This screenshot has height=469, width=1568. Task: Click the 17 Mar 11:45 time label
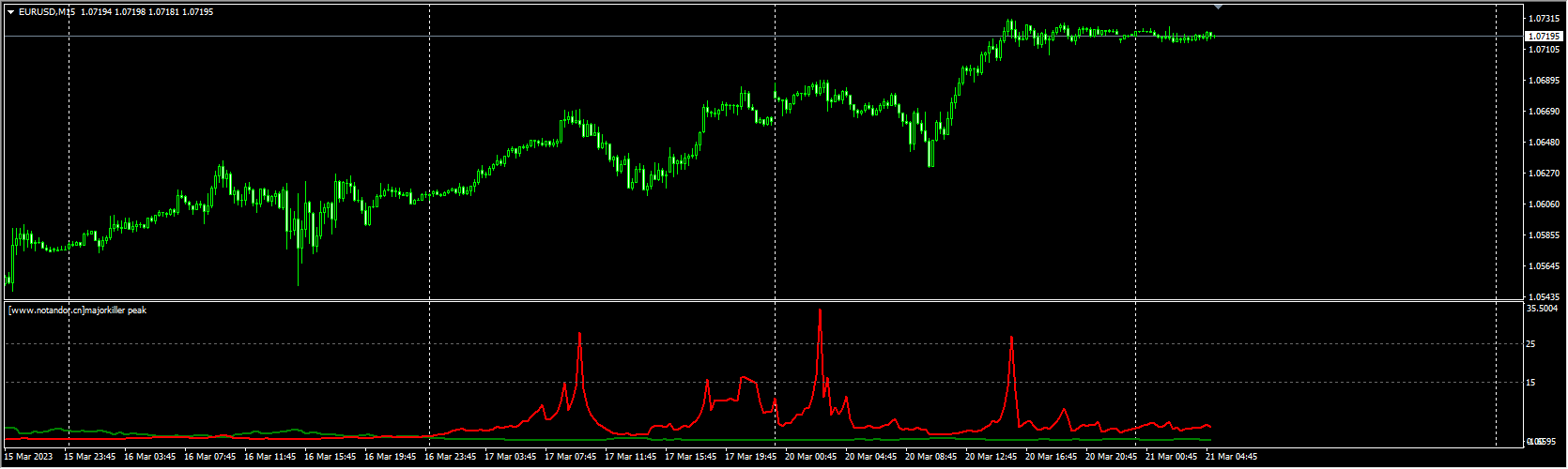click(631, 457)
